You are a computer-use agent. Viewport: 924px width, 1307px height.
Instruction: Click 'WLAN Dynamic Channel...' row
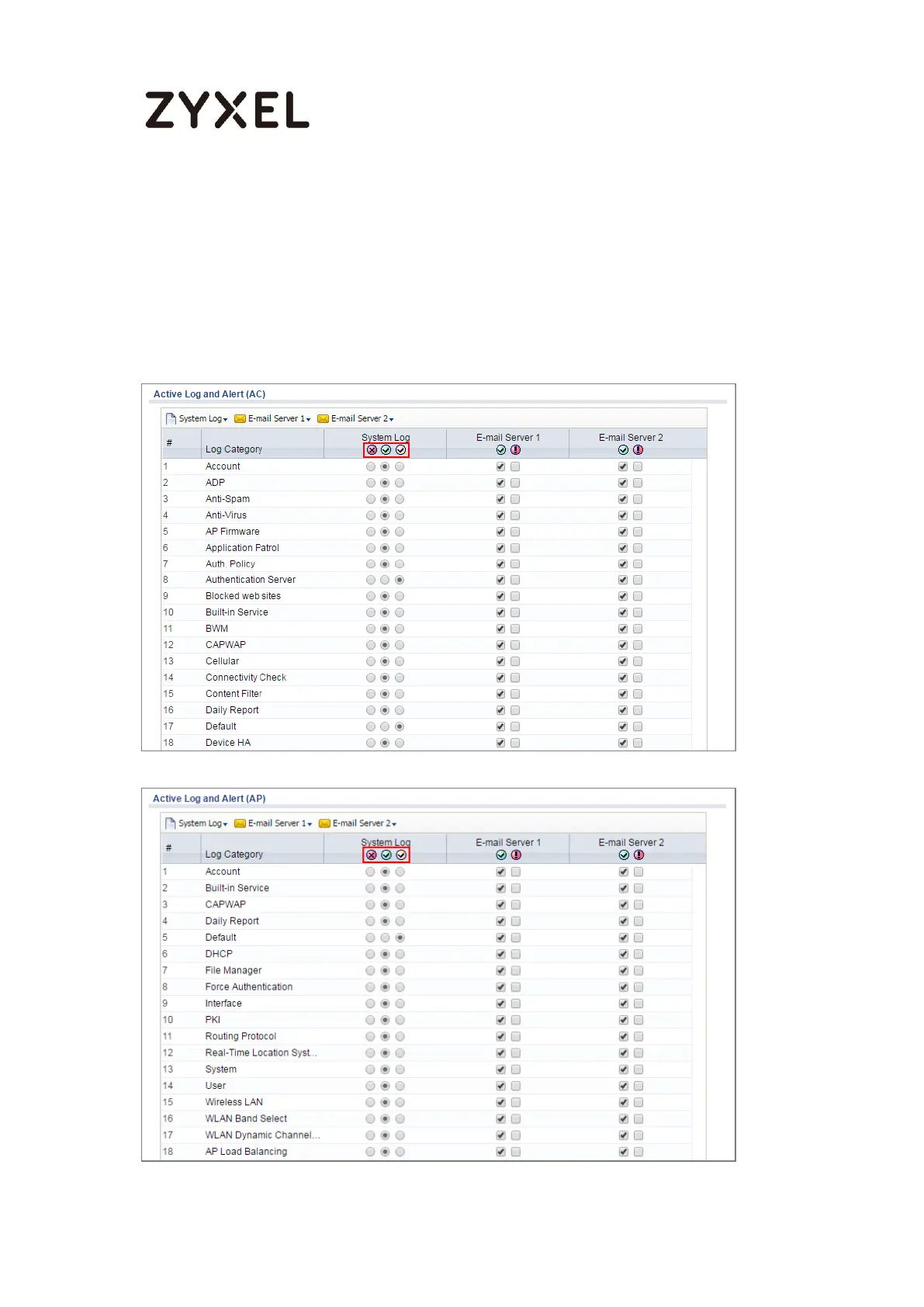[426, 1135]
